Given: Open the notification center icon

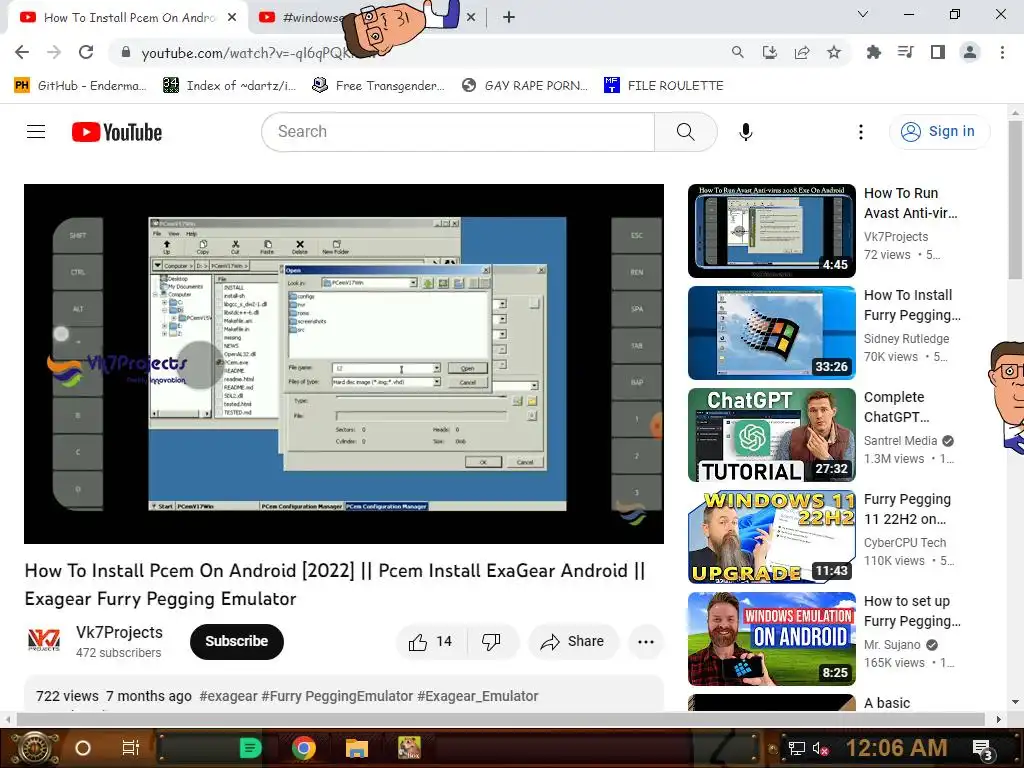Looking at the screenshot, I should 983,749.
